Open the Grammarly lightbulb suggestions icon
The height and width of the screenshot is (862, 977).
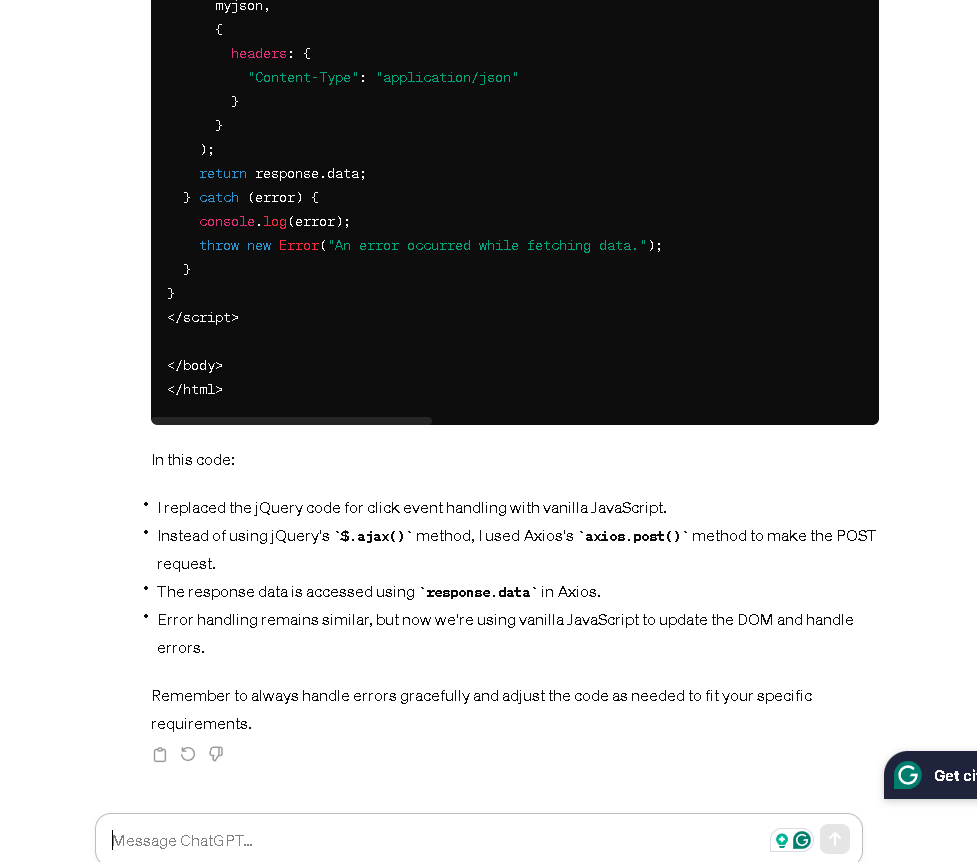click(781, 840)
